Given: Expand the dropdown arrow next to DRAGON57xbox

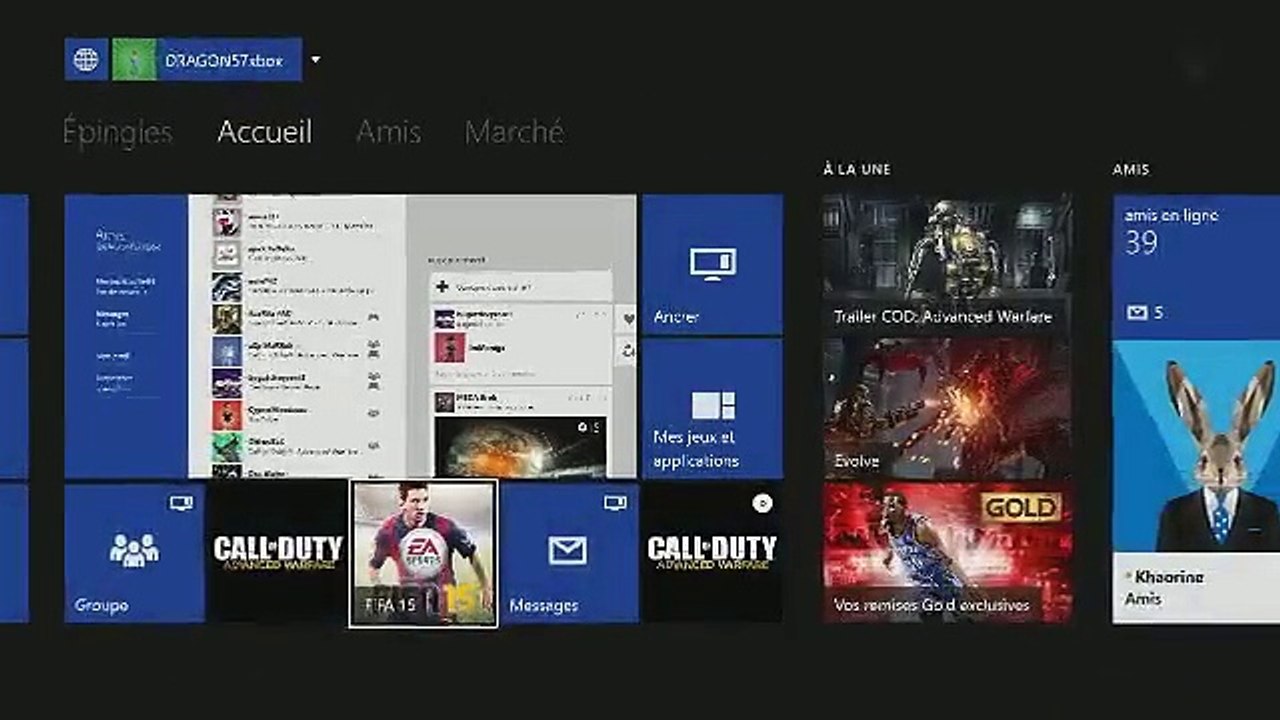Looking at the screenshot, I should pos(315,60).
